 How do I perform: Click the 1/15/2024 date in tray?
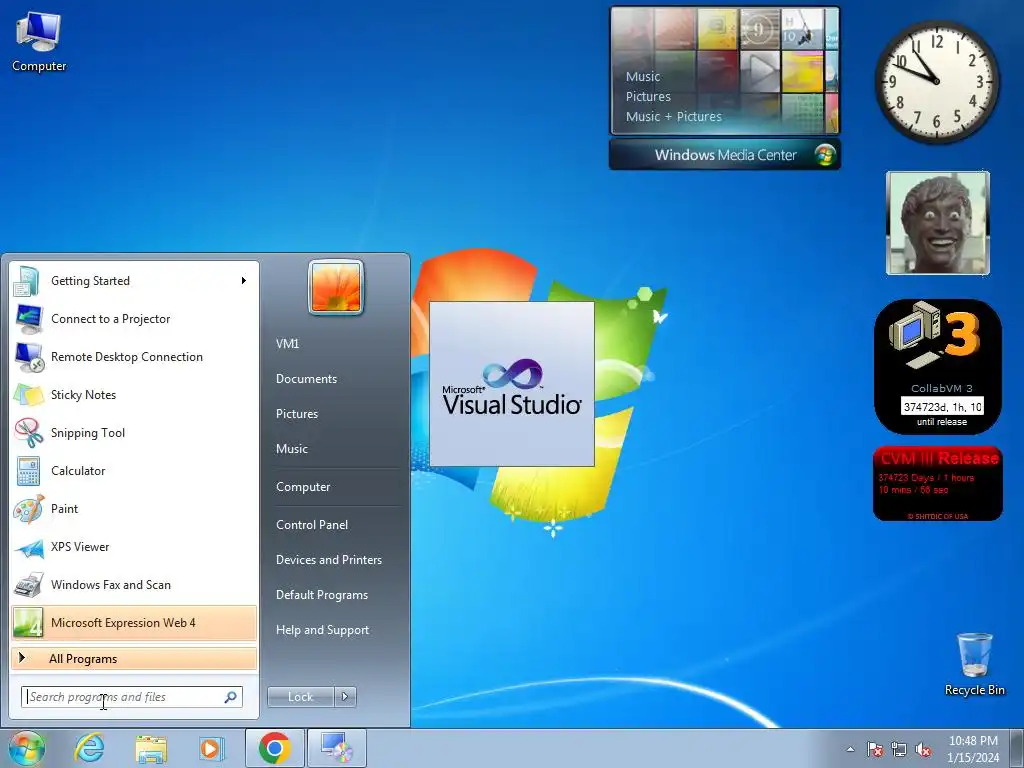(973, 758)
